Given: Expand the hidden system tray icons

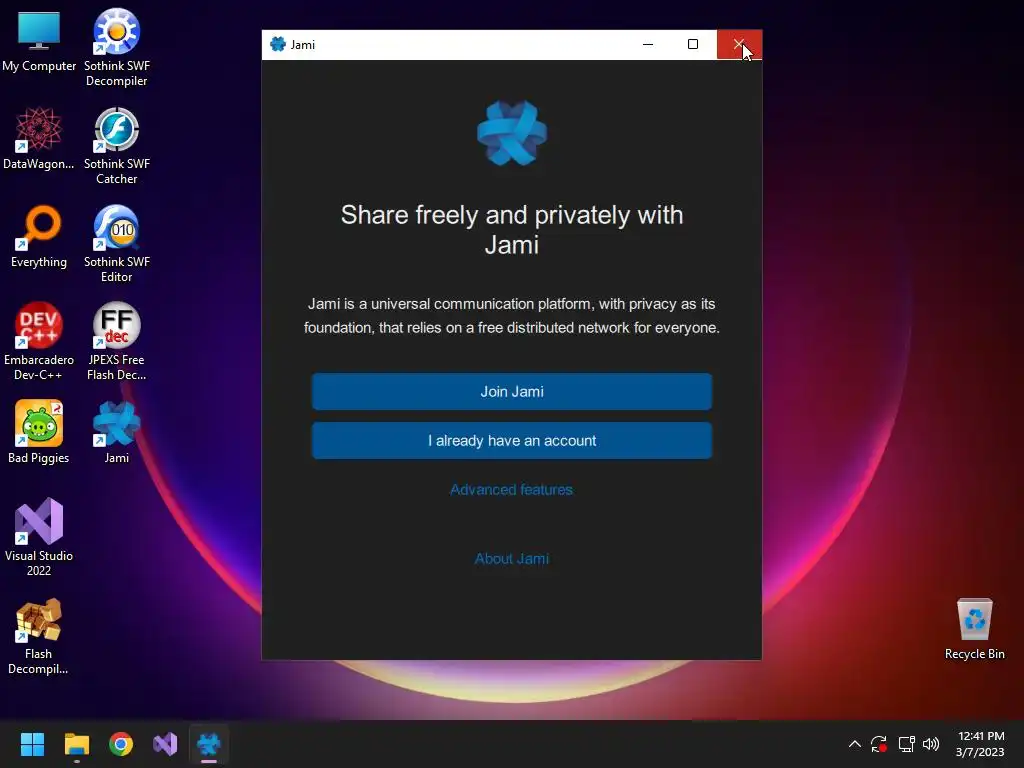Looking at the screenshot, I should pyautogui.click(x=854, y=744).
